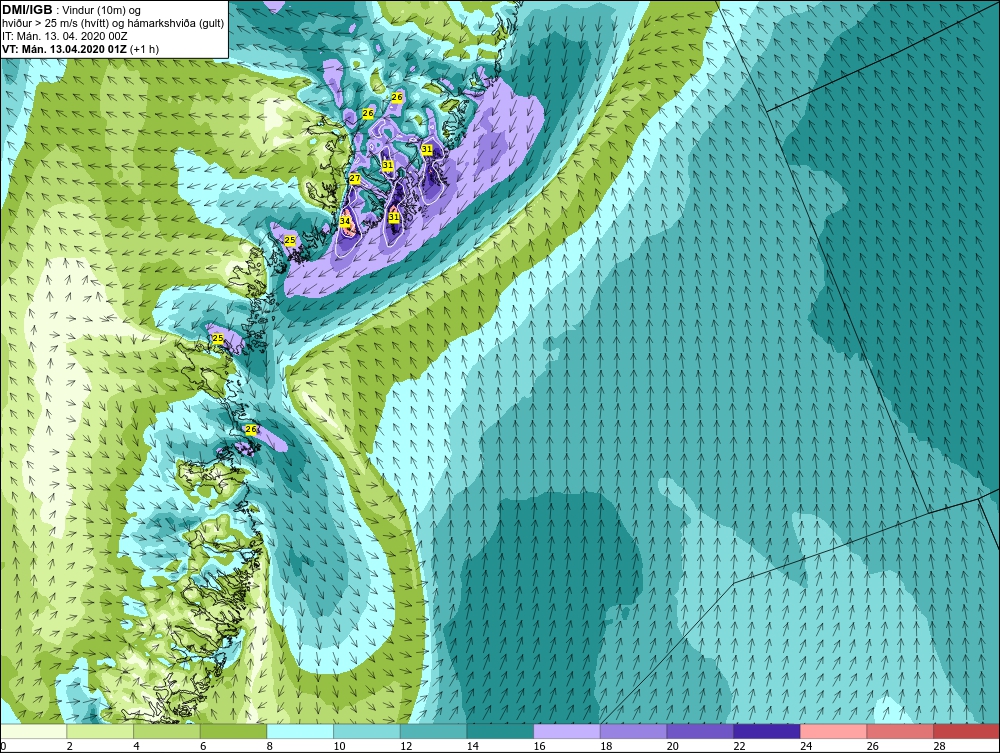Click the 6–8 m/s olive green legend swatch
The image size is (1000, 753).
(x=233, y=731)
